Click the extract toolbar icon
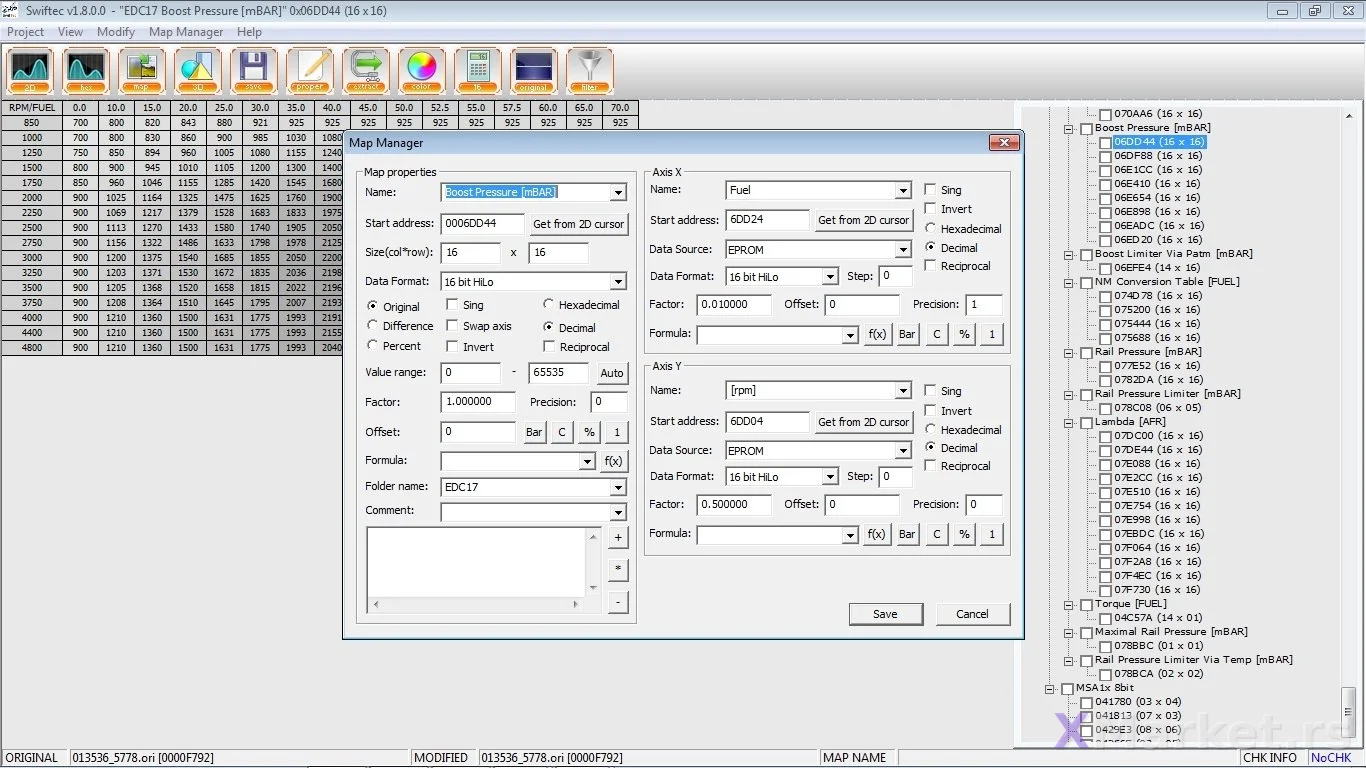The image size is (1366, 768). [x=366, y=71]
